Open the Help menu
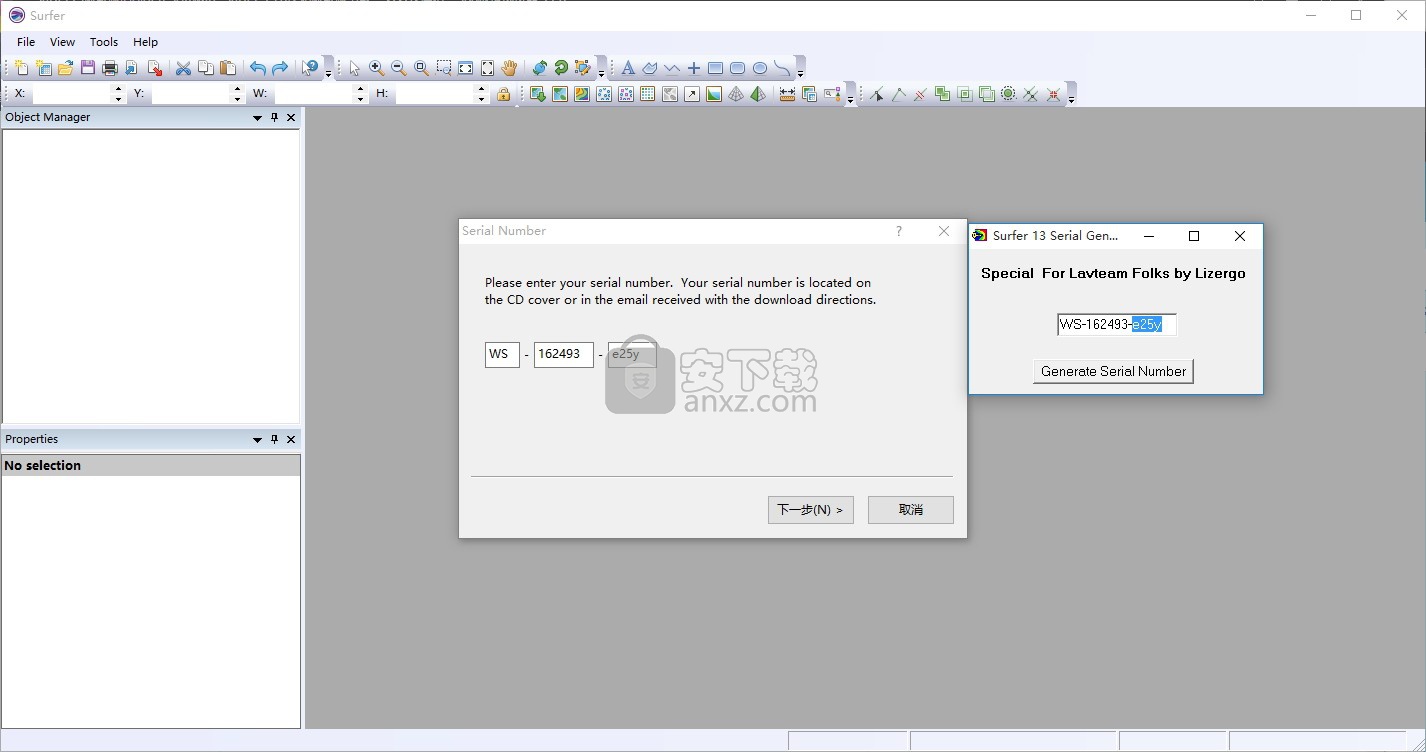Viewport: 1426px width, 752px height. click(x=146, y=42)
